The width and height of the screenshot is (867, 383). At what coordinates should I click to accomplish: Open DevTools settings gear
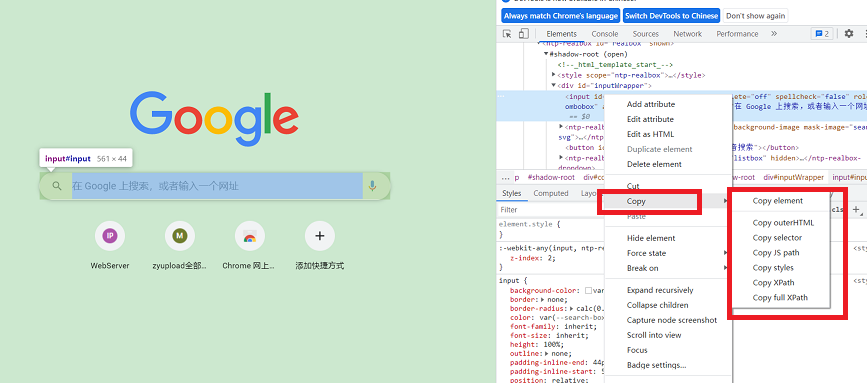[x=849, y=34]
